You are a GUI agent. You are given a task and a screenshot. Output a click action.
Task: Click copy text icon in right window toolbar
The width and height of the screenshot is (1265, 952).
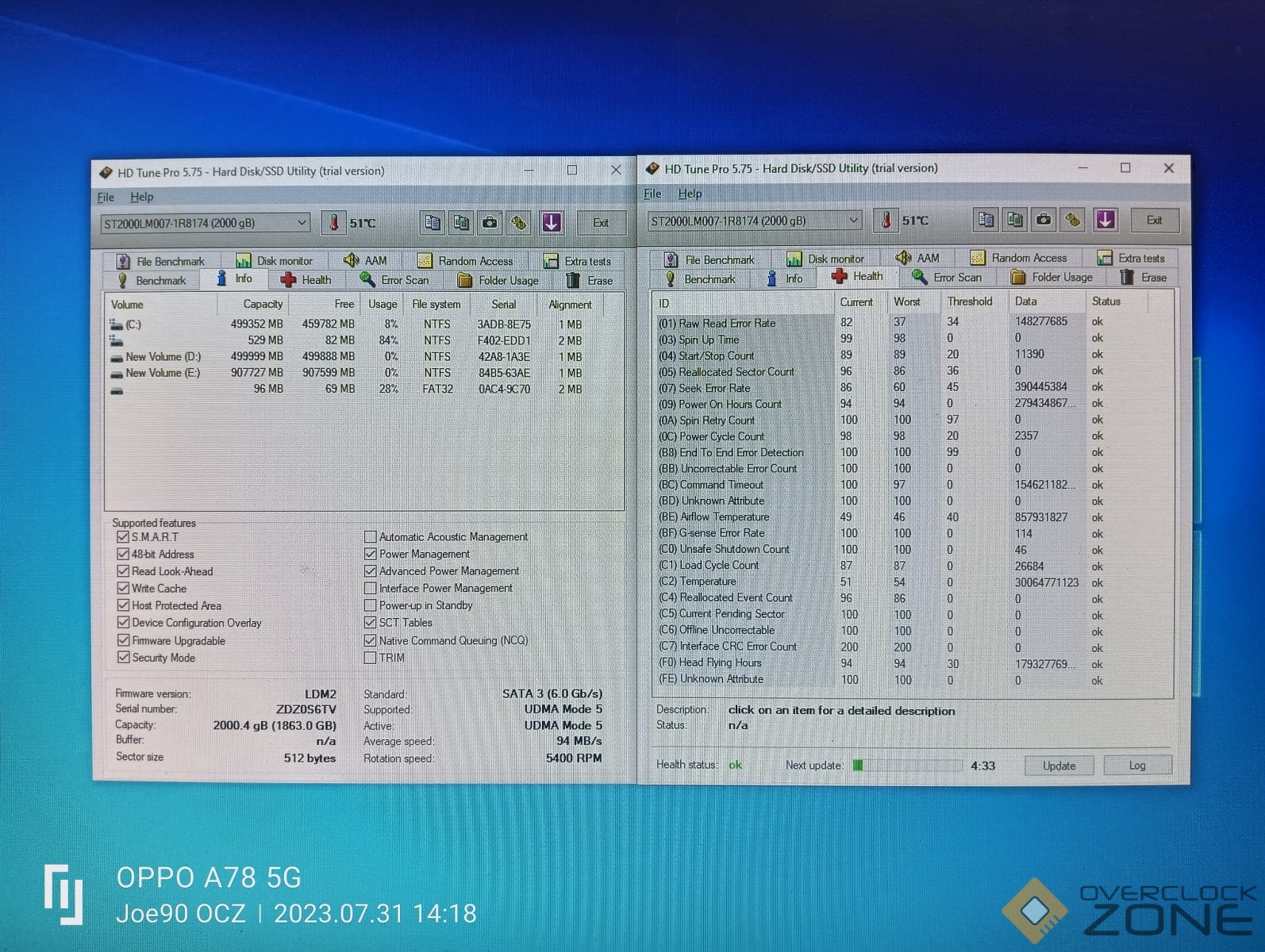pos(986,220)
